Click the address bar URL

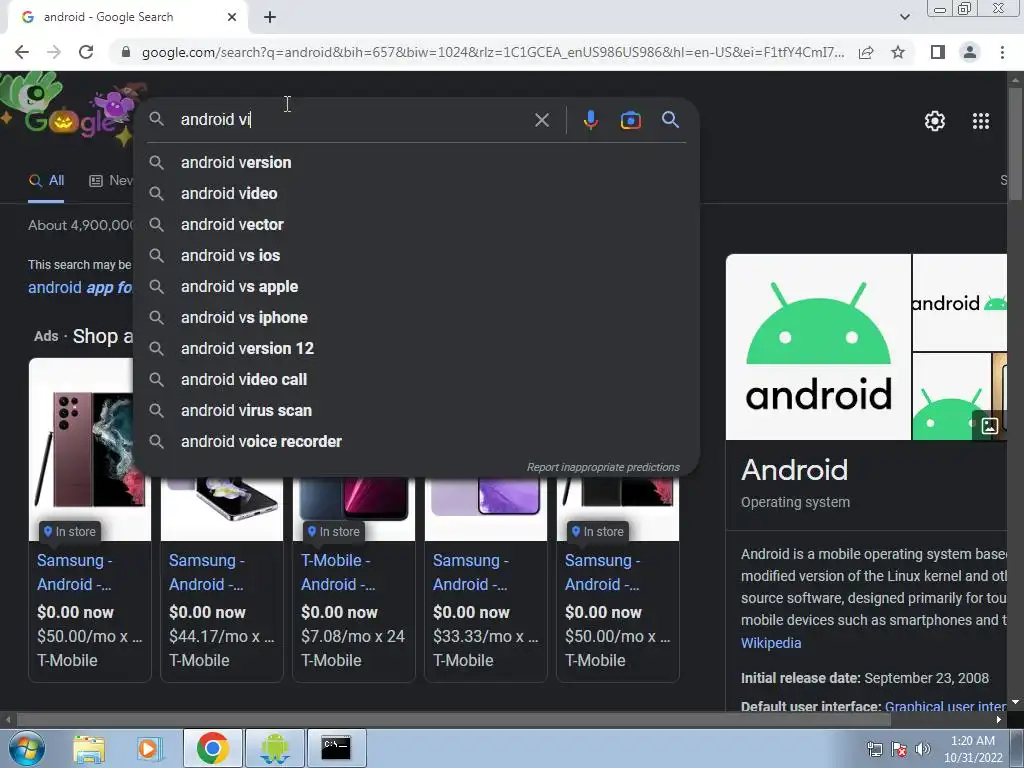pyautogui.click(x=492, y=52)
